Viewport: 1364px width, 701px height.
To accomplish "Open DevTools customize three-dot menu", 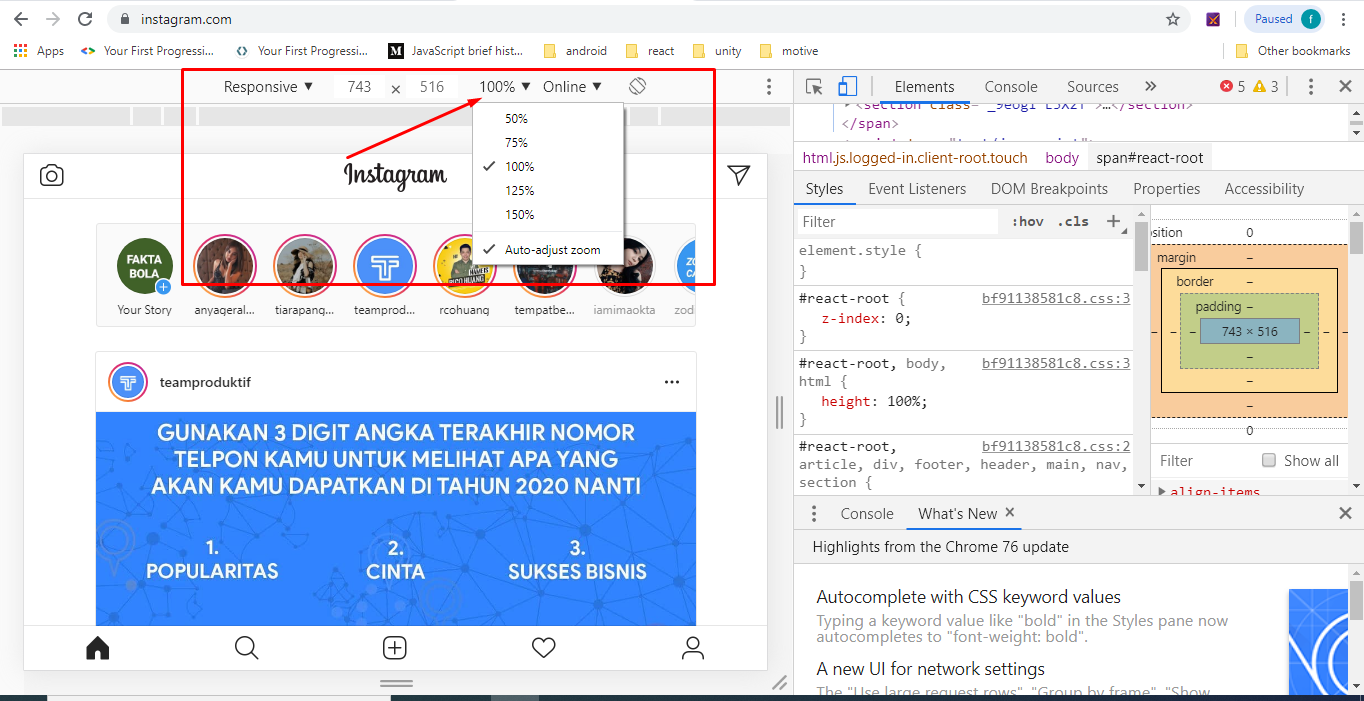I will pos(1311,87).
